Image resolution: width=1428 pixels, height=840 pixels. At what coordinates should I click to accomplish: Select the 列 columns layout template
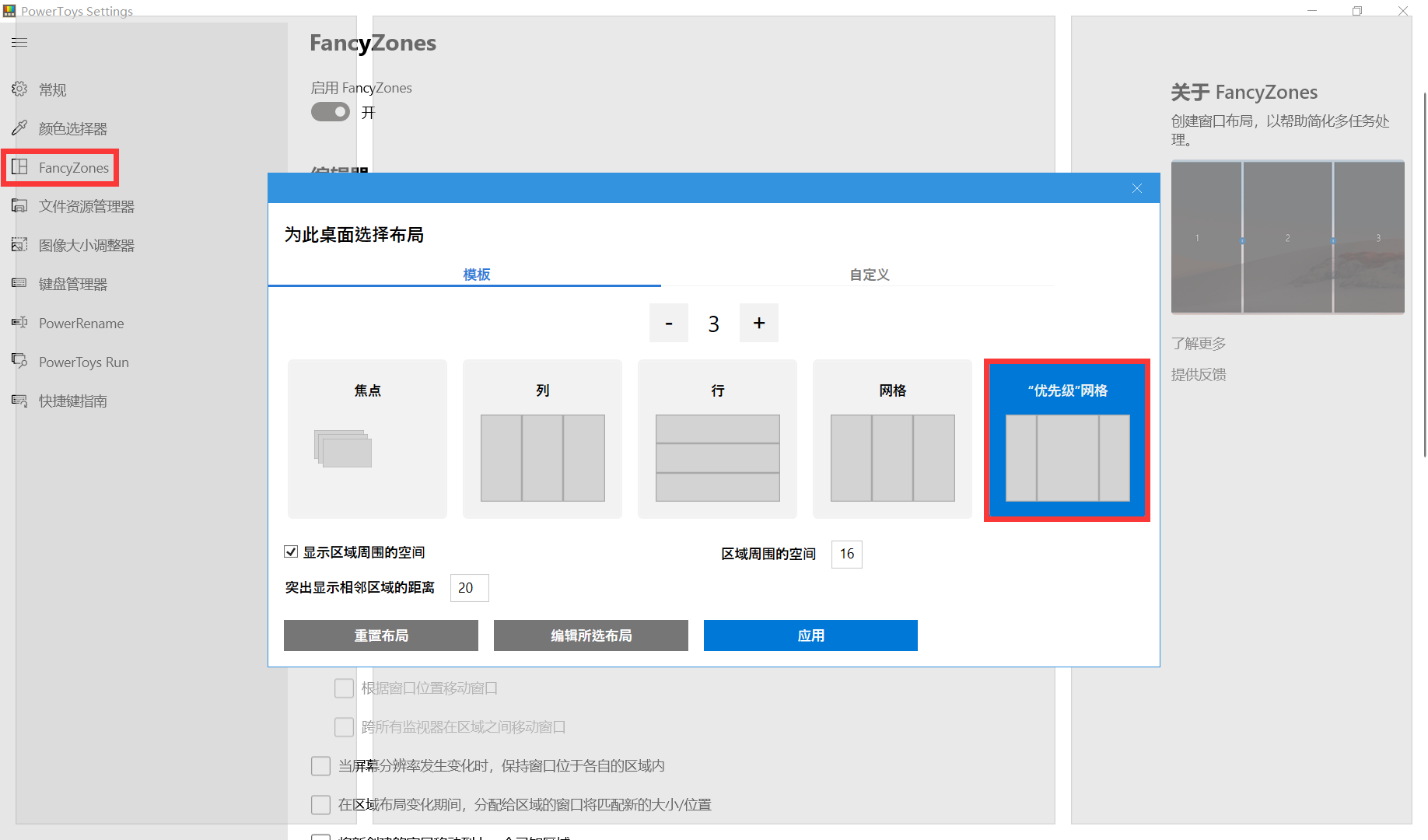click(542, 439)
